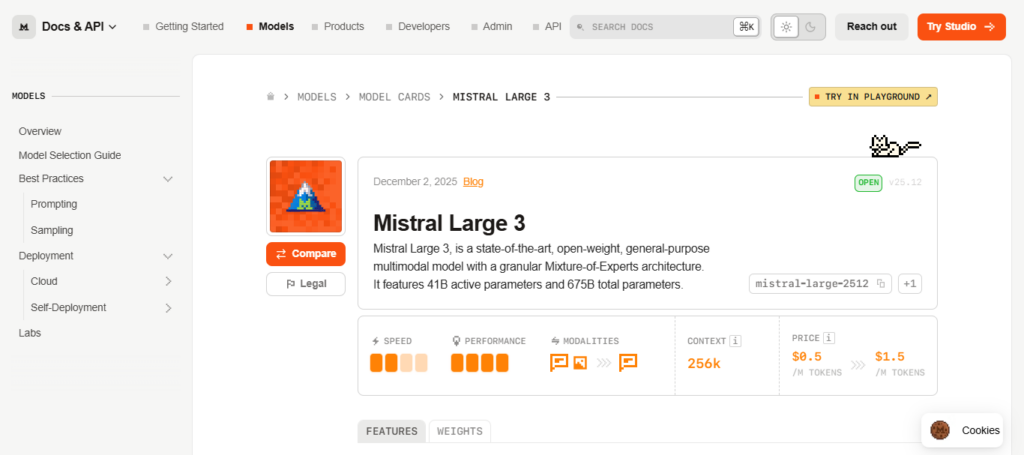Screen dimensions: 1024x455
Task: Collapse Best Practices chevron
Action: [x=168, y=179]
